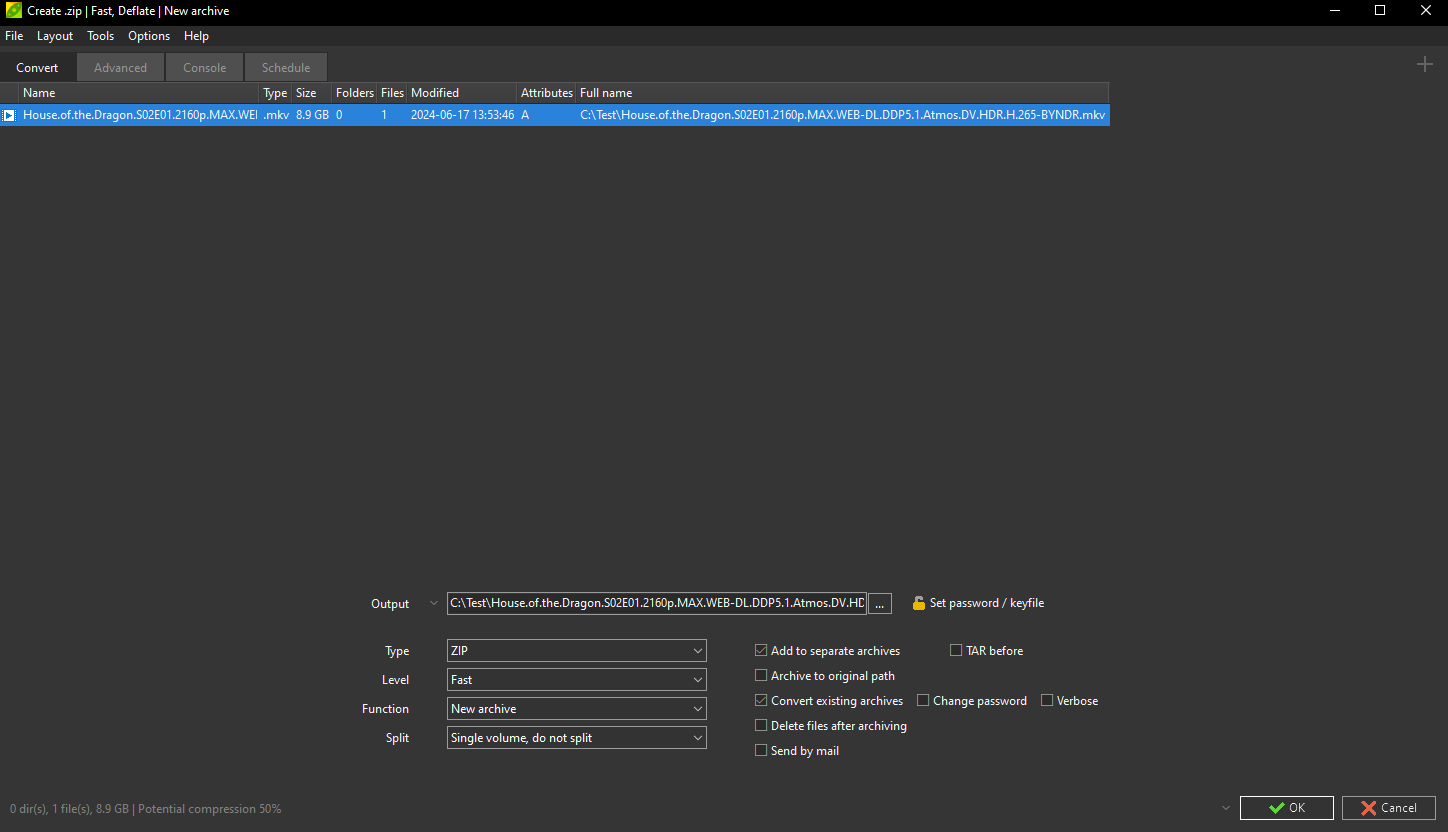The height and width of the screenshot is (832, 1448).
Task: Toggle Convert existing archives checkbox
Action: pos(761,701)
